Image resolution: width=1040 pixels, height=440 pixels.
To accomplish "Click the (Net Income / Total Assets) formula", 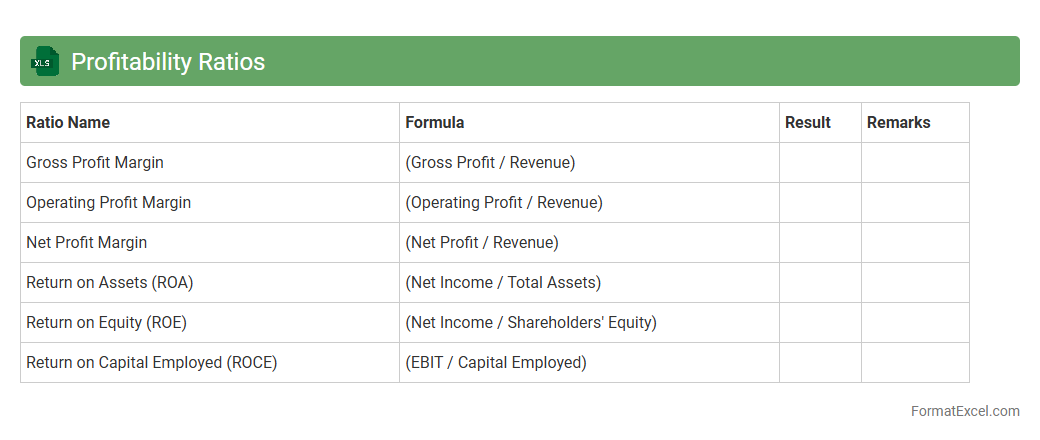I will click(503, 283).
